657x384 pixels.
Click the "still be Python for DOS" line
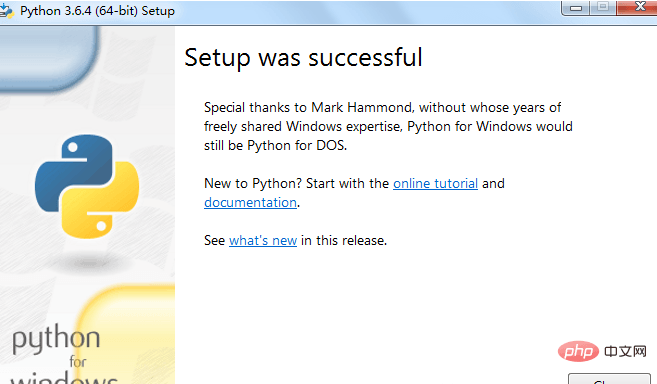(276, 145)
